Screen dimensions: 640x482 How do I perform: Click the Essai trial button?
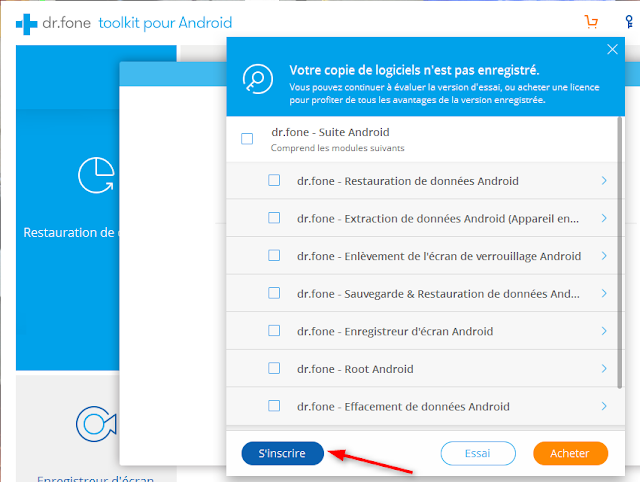[x=478, y=453]
